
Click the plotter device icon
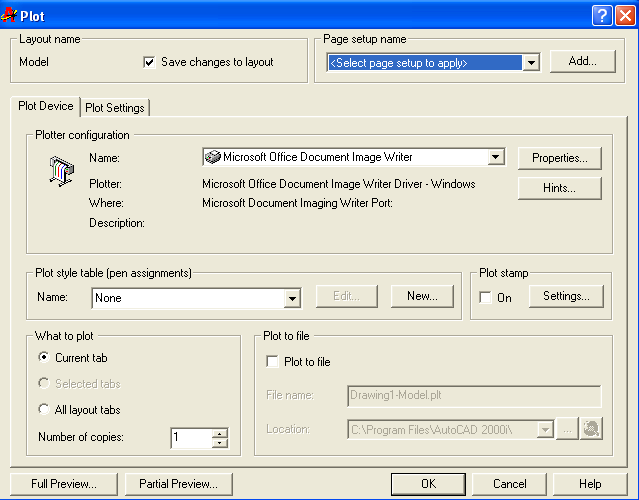point(62,172)
